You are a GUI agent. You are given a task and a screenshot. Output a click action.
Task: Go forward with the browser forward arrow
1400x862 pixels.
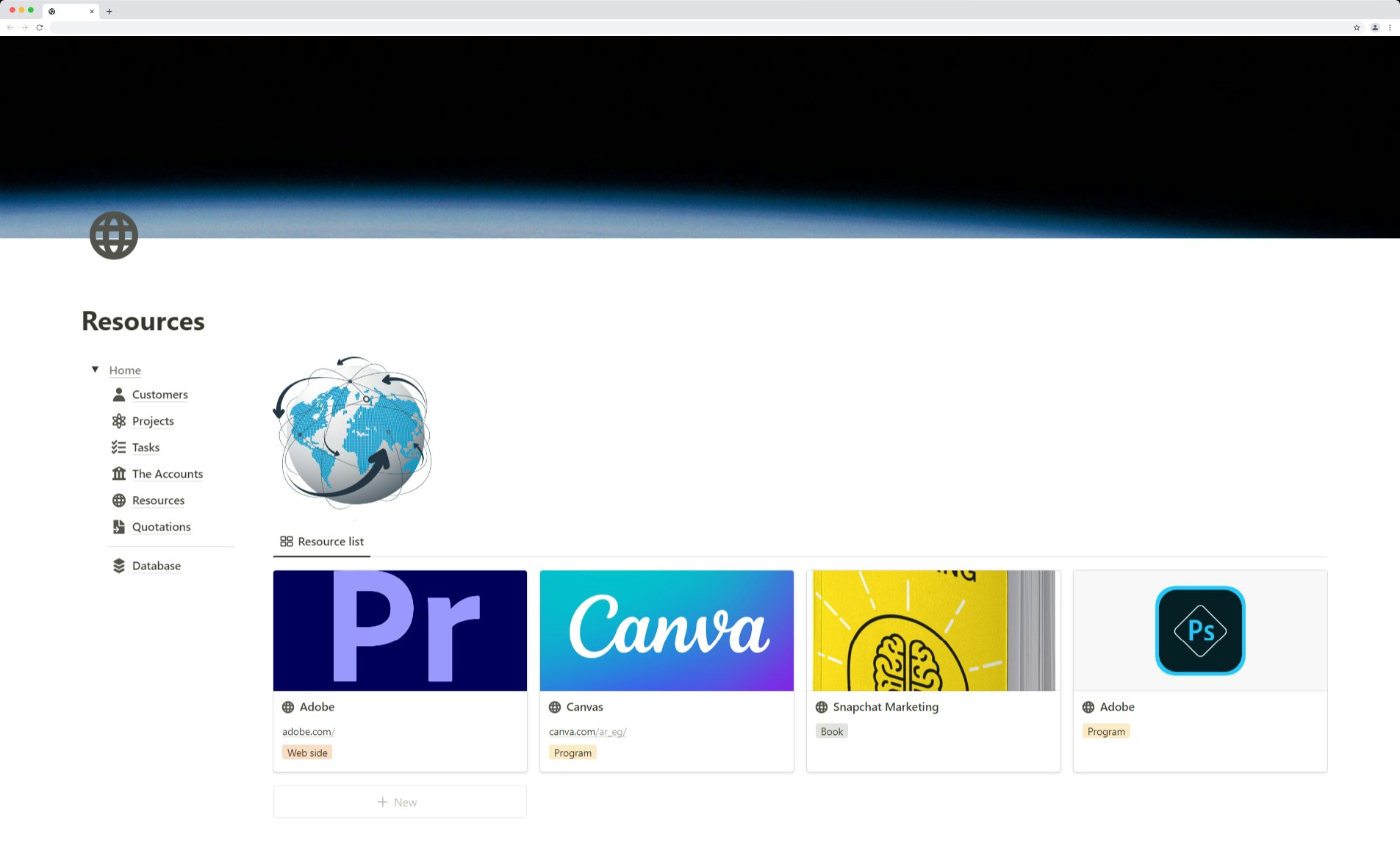click(24, 27)
